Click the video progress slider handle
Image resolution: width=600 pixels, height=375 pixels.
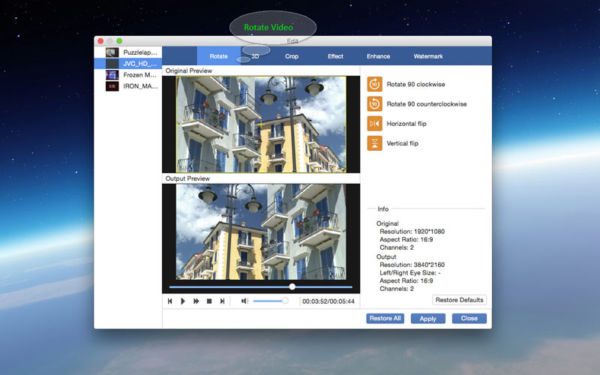292,287
